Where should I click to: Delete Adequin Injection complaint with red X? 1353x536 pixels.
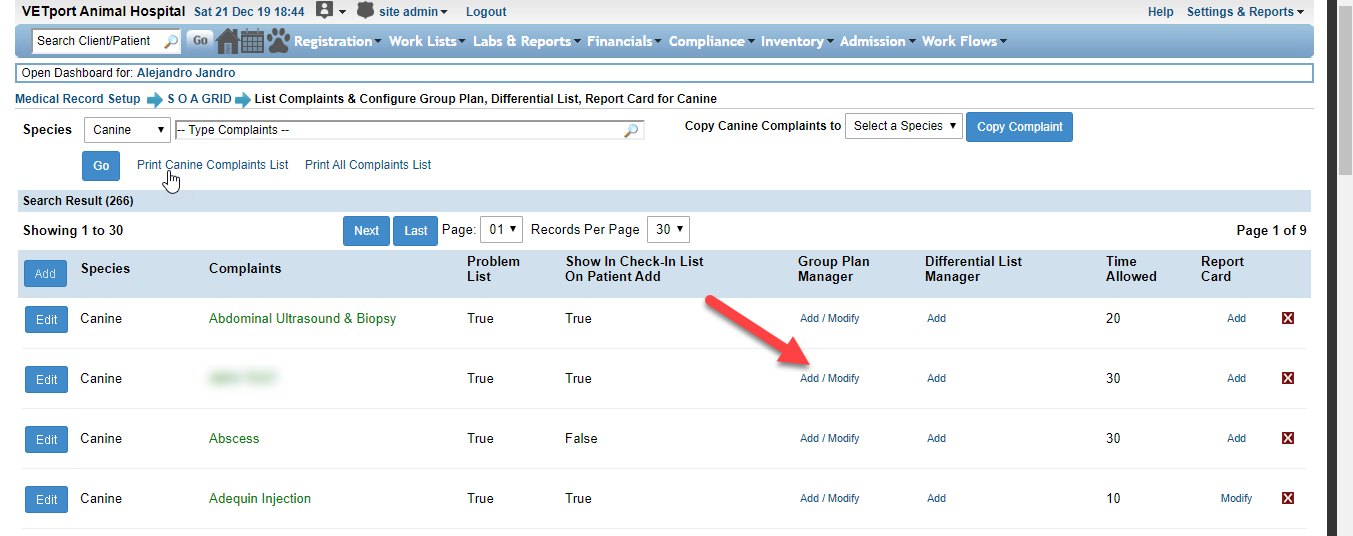coord(1288,498)
